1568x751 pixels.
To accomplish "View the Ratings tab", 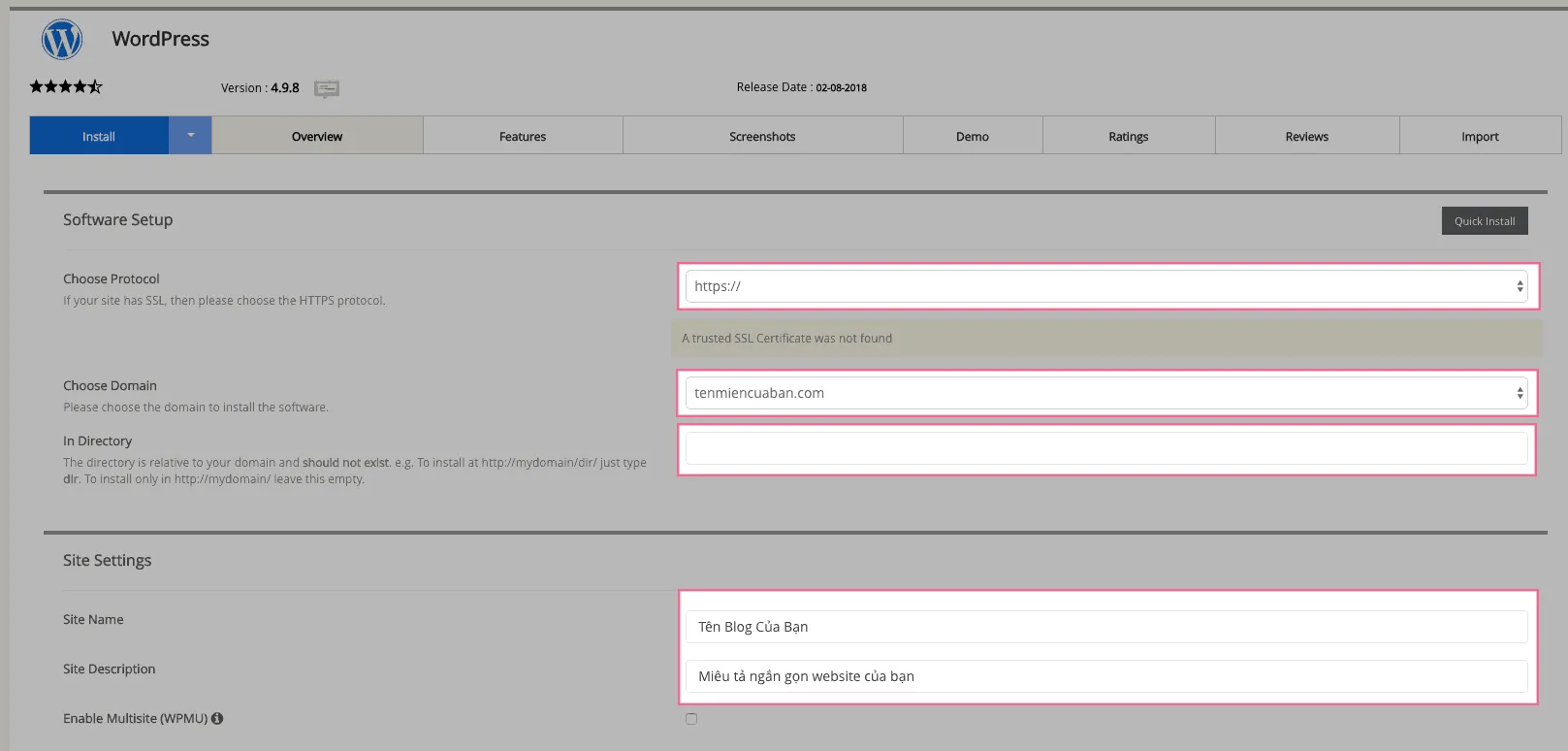I will point(1129,136).
